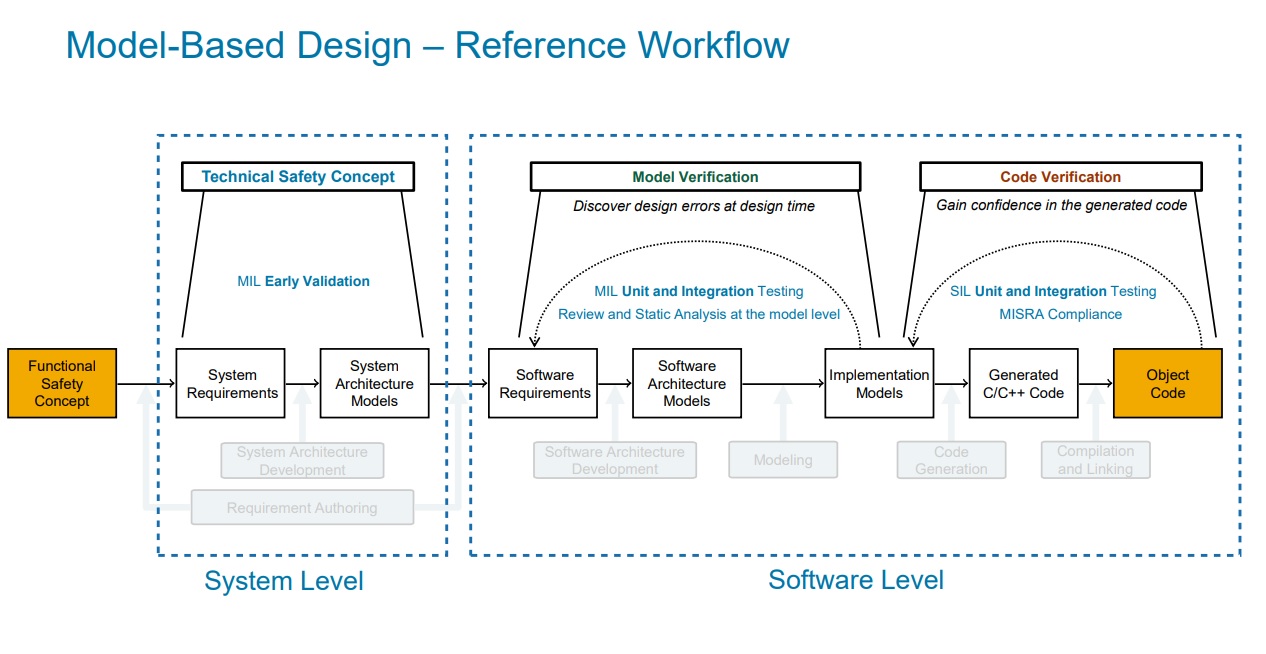Click the greyed Modeling box

click(783, 460)
